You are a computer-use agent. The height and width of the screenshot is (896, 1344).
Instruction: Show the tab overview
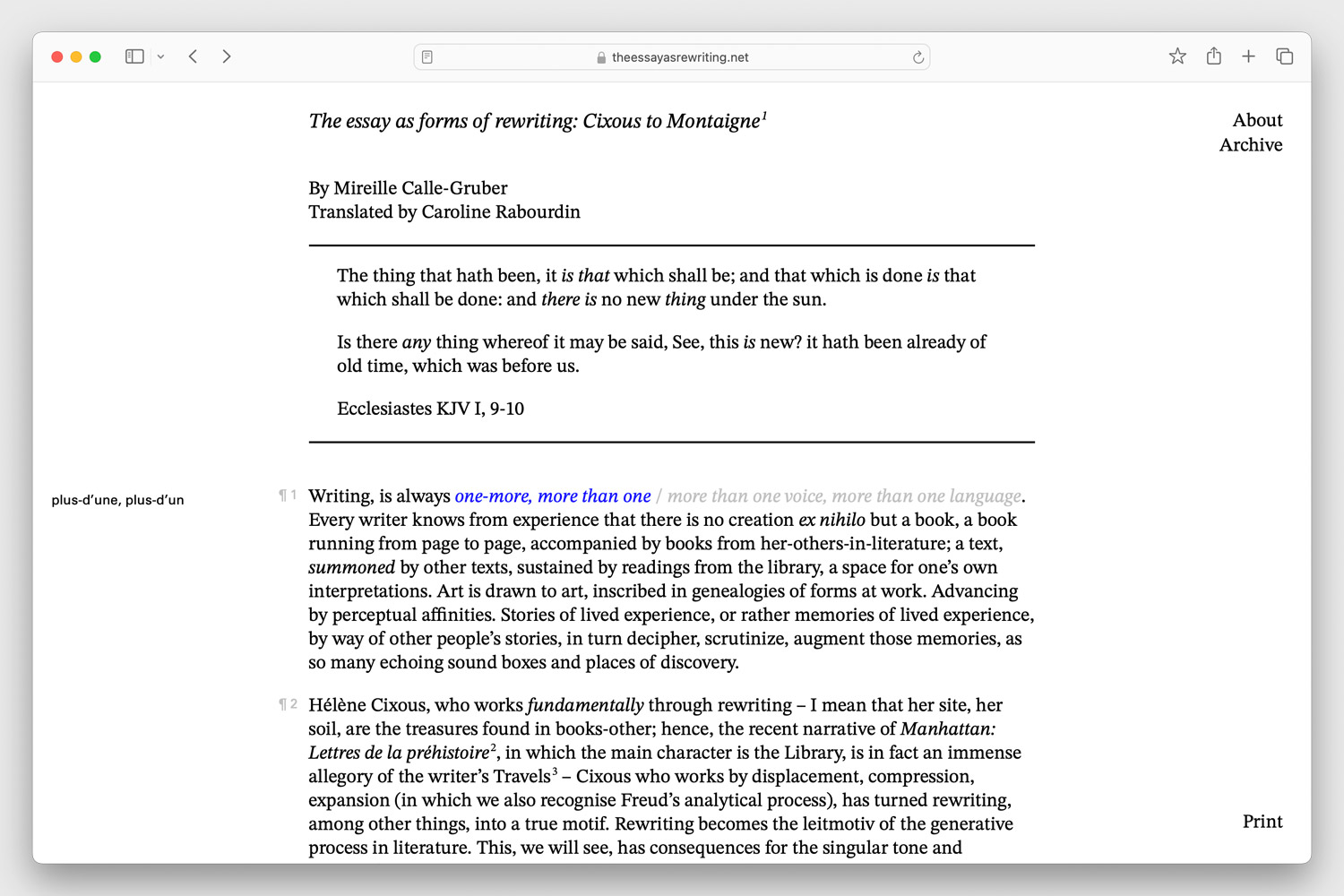click(x=1284, y=56)
